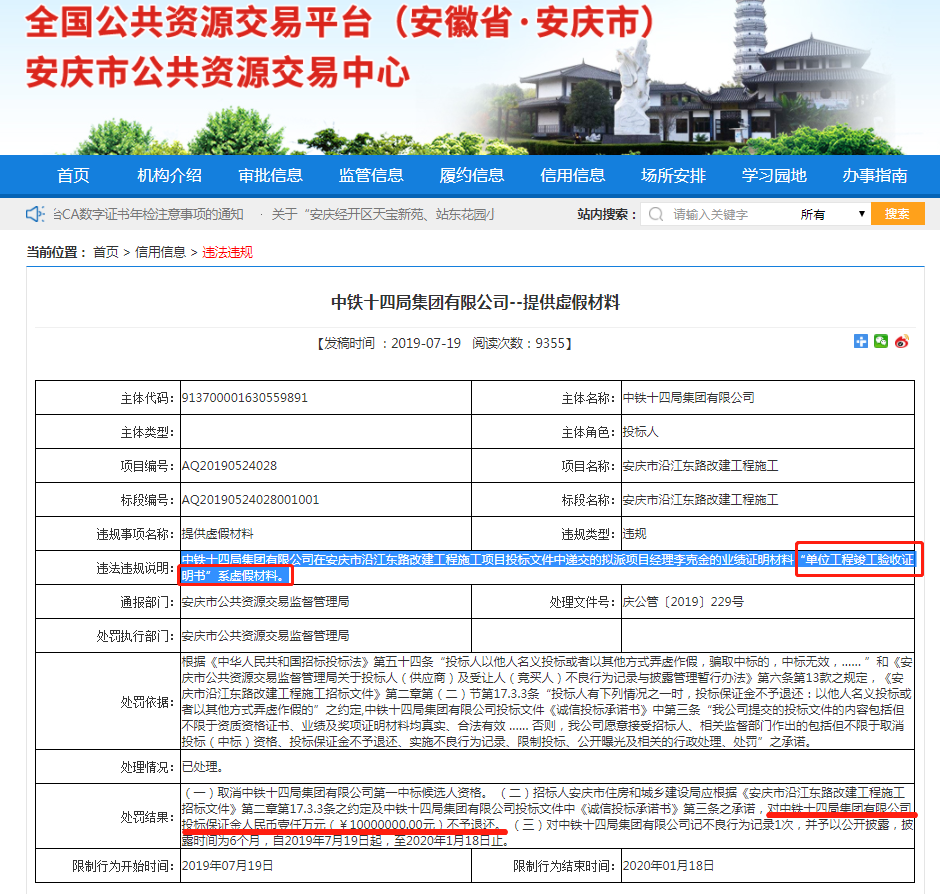Viewport: 940px width, 894px height.
Task: Open the 信用信息 navigation item
Action: (573, 176)
